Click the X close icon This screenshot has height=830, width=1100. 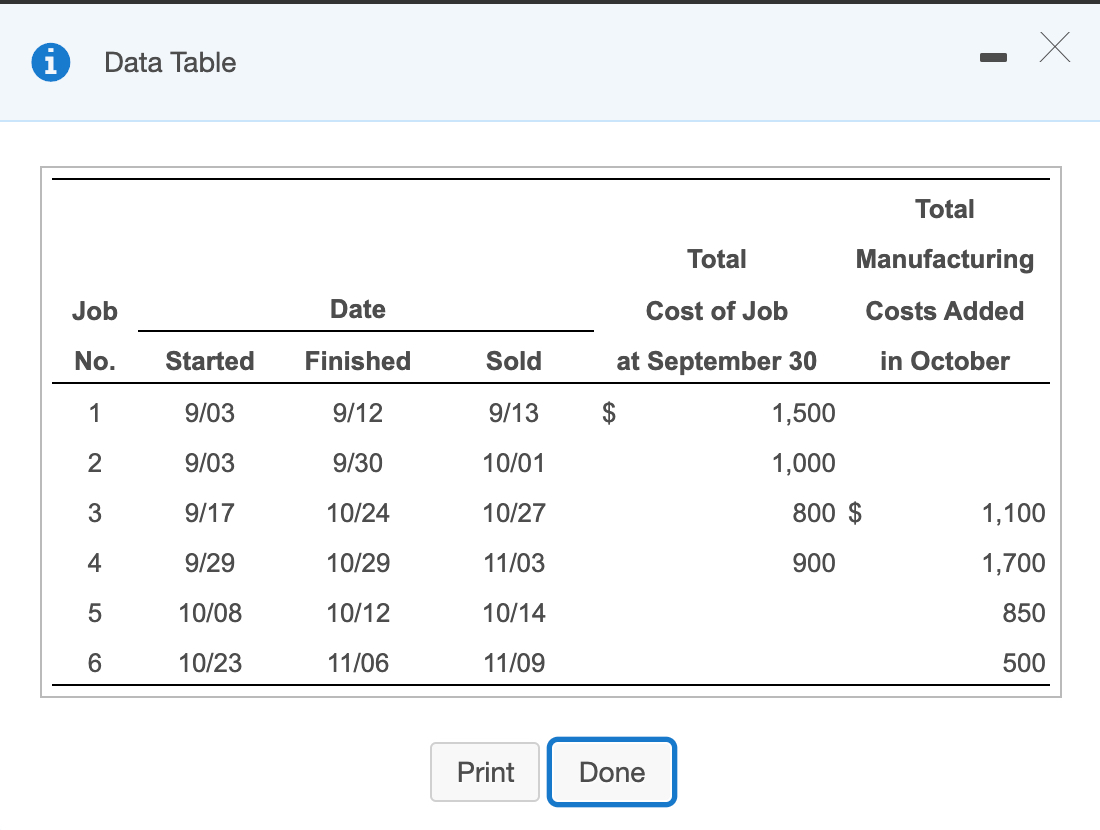[1055, 48]
